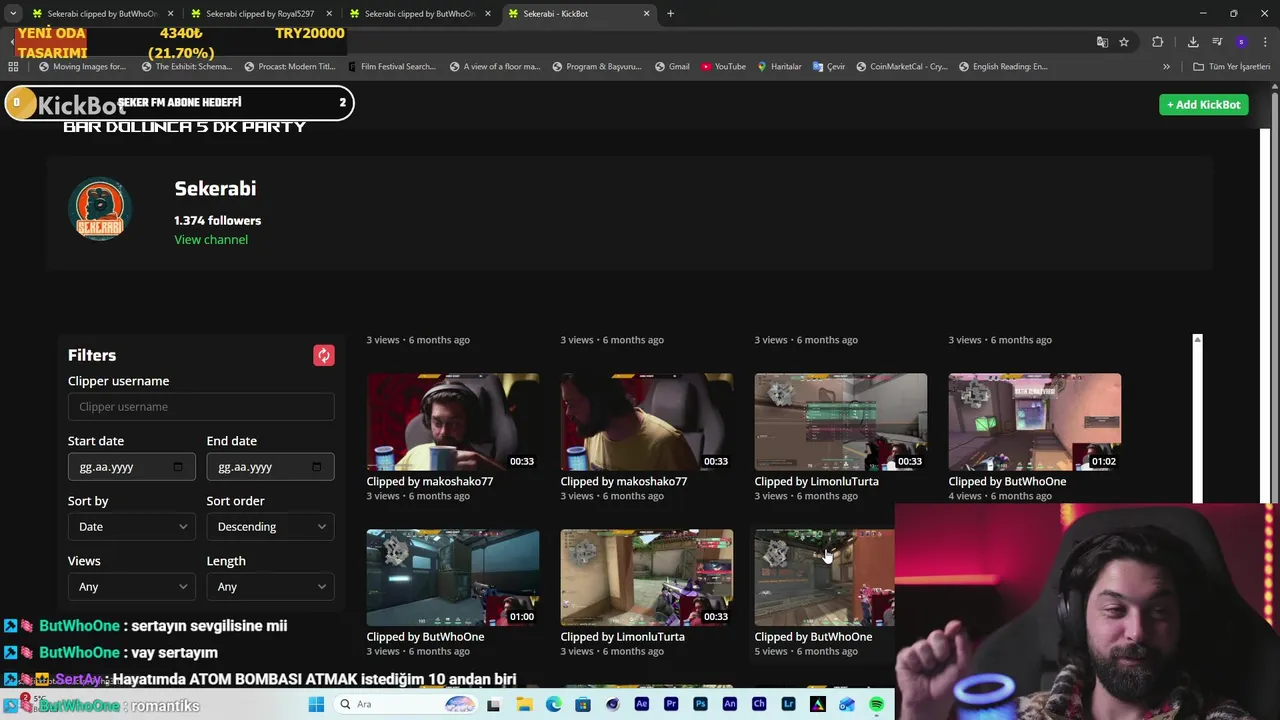Image resolution: width=1280 pixels, height=720 pixels.
Task: Open the YouTube bookmark
Action: [723, 67]
